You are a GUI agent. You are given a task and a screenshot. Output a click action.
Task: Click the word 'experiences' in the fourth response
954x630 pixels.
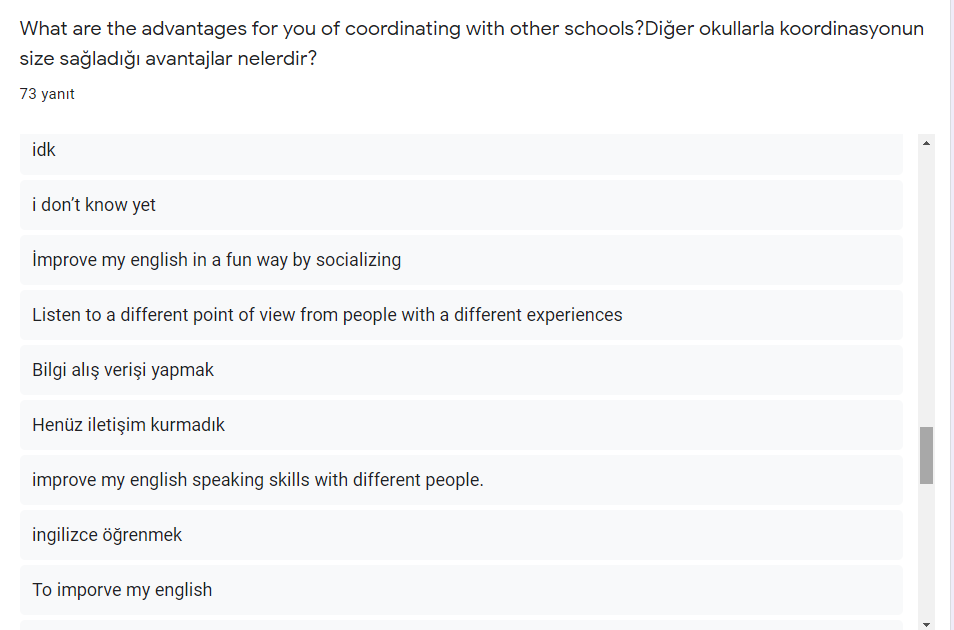(x=574, y=315)
